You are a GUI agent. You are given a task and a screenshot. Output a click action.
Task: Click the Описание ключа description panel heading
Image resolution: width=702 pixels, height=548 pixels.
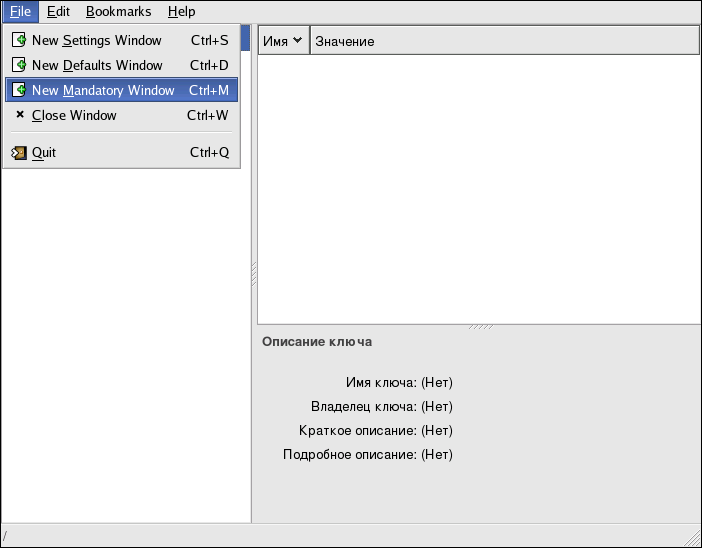point(316,342)
